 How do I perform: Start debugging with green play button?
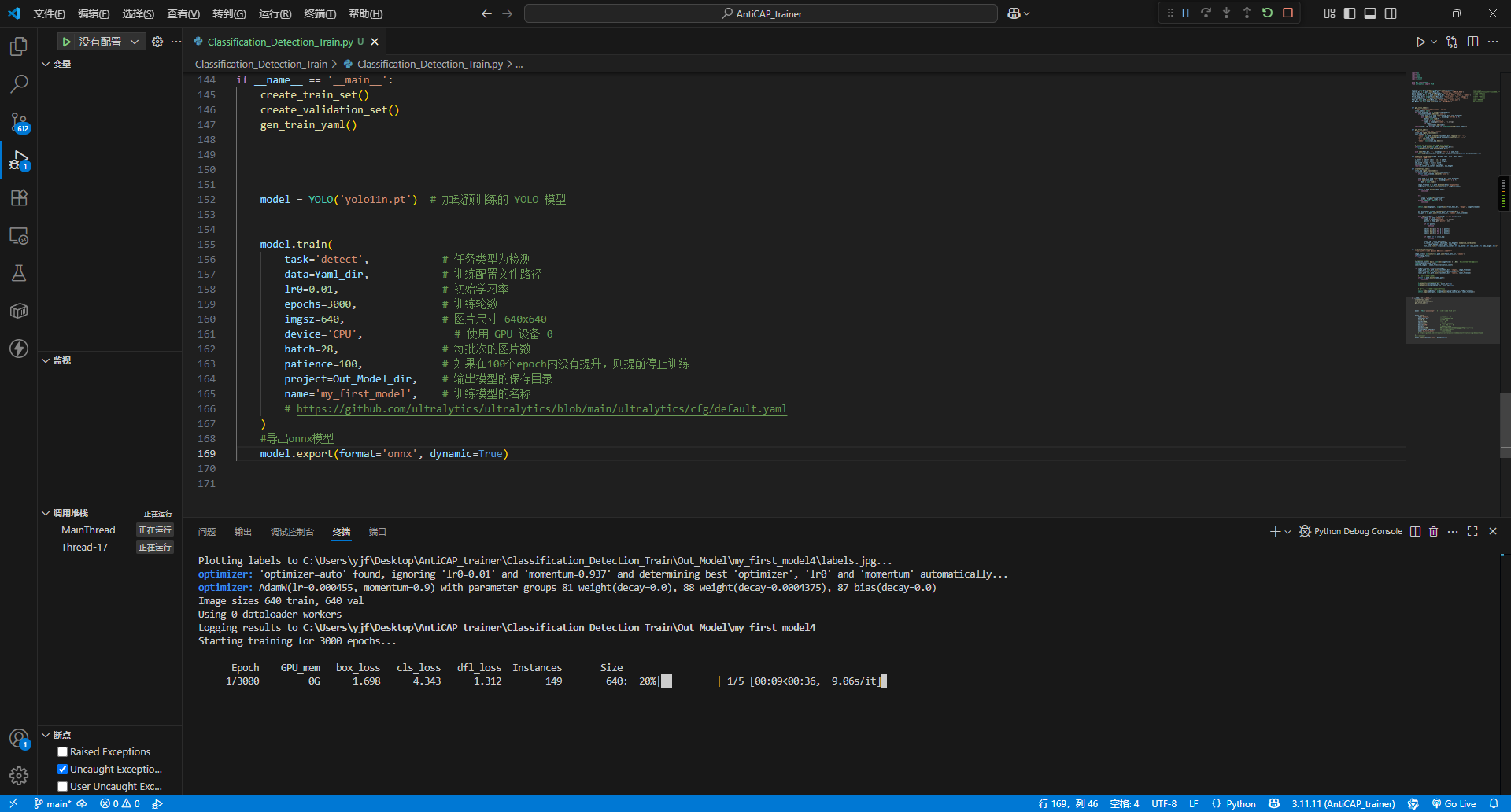coord(67,42)
